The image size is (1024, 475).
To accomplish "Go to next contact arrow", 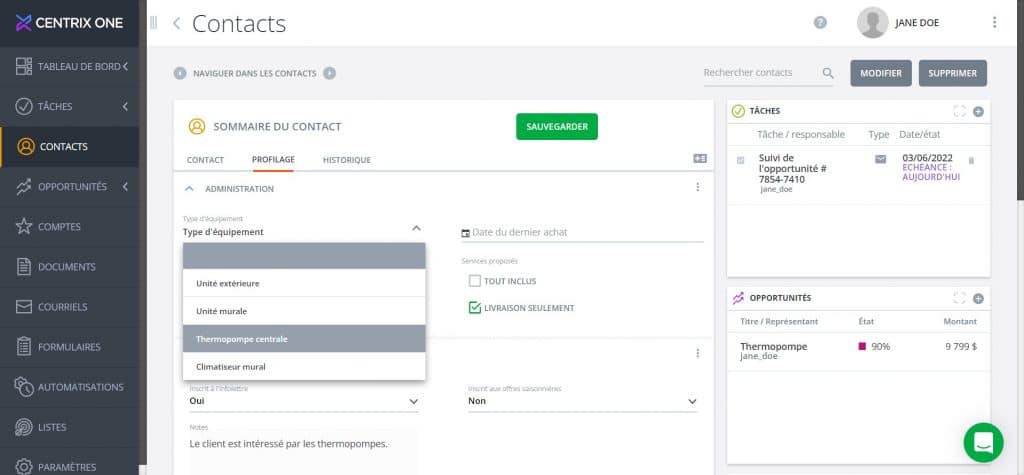I will [x=330, y=73].
